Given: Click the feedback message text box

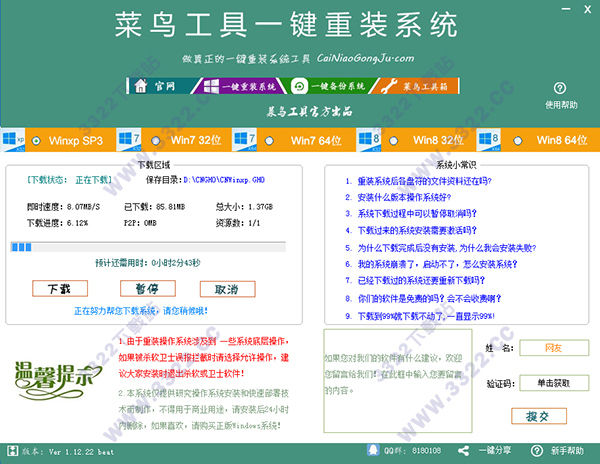Looking at the screenshot, I should [x=398, y=381].
